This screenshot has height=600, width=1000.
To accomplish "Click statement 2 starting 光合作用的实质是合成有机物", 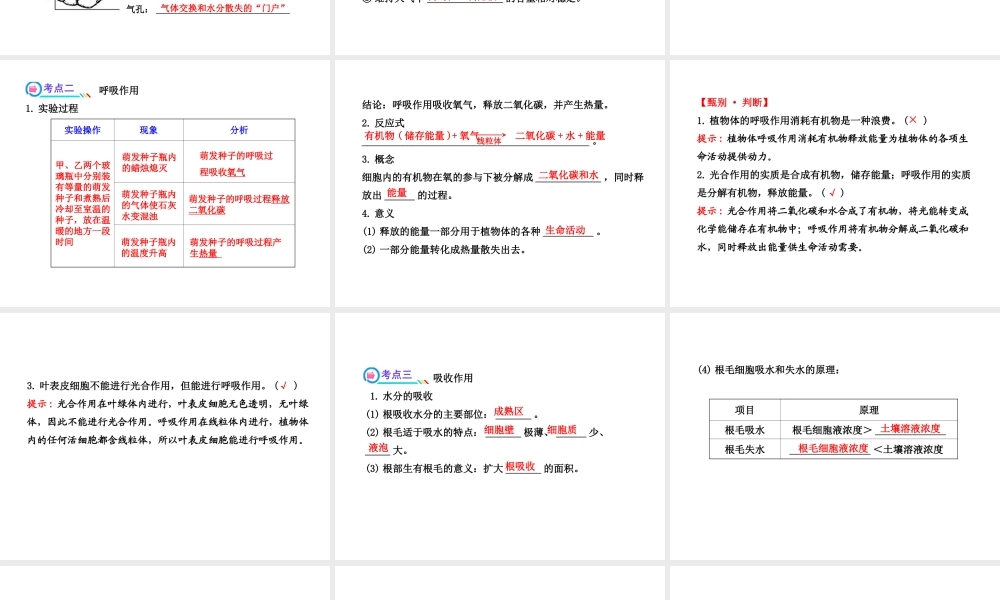I will coord(834,184).
